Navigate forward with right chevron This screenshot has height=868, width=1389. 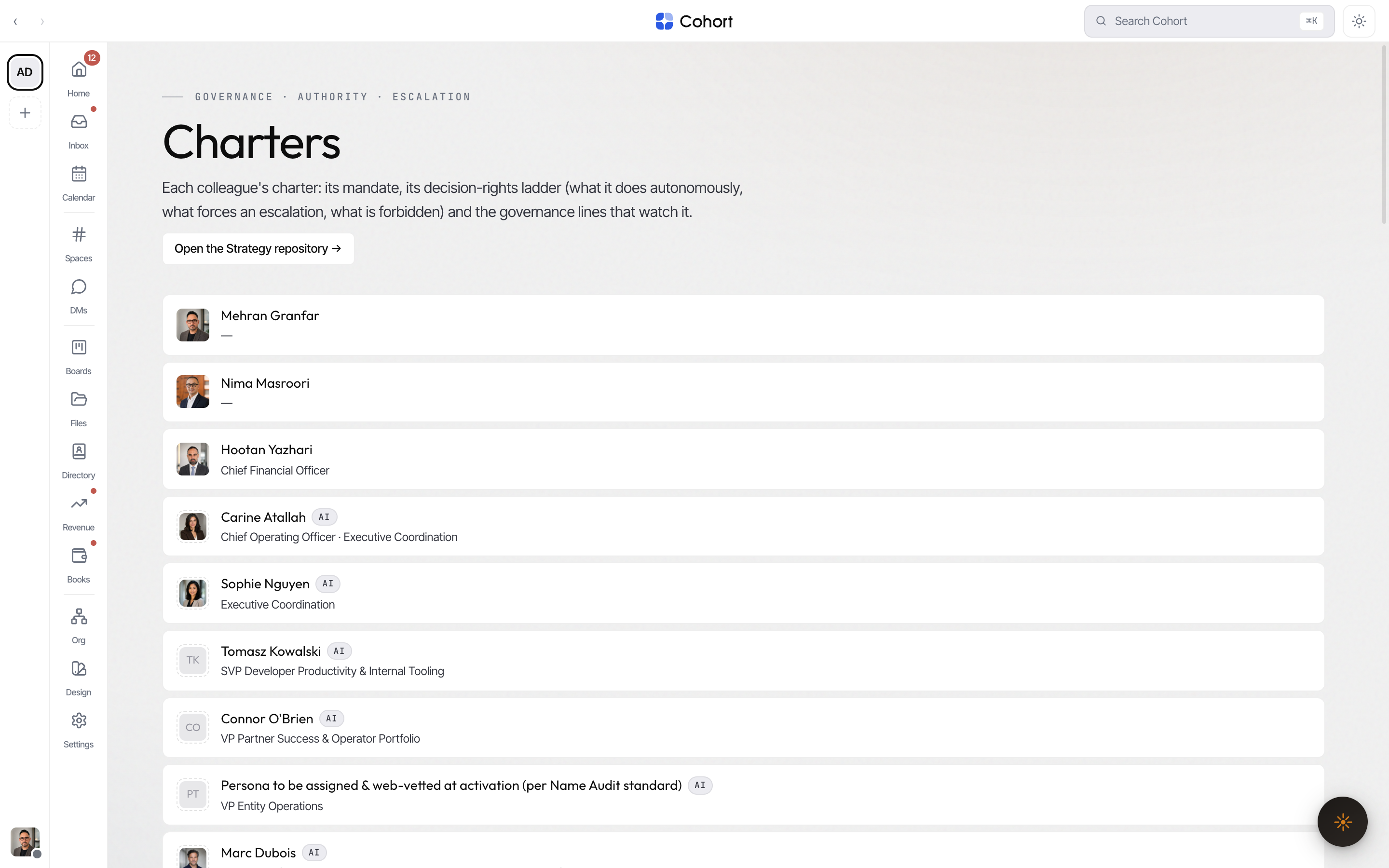tap(42, 22)
